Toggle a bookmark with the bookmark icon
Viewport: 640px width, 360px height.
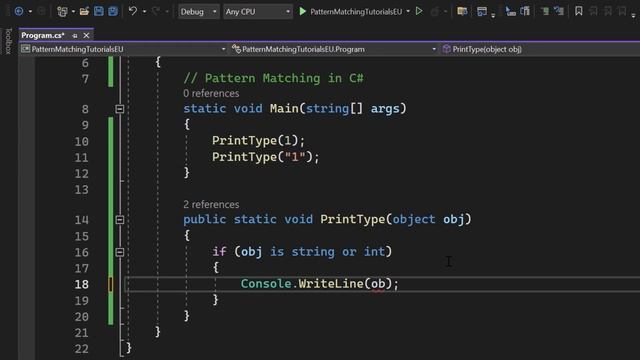(x=579, y=11)
